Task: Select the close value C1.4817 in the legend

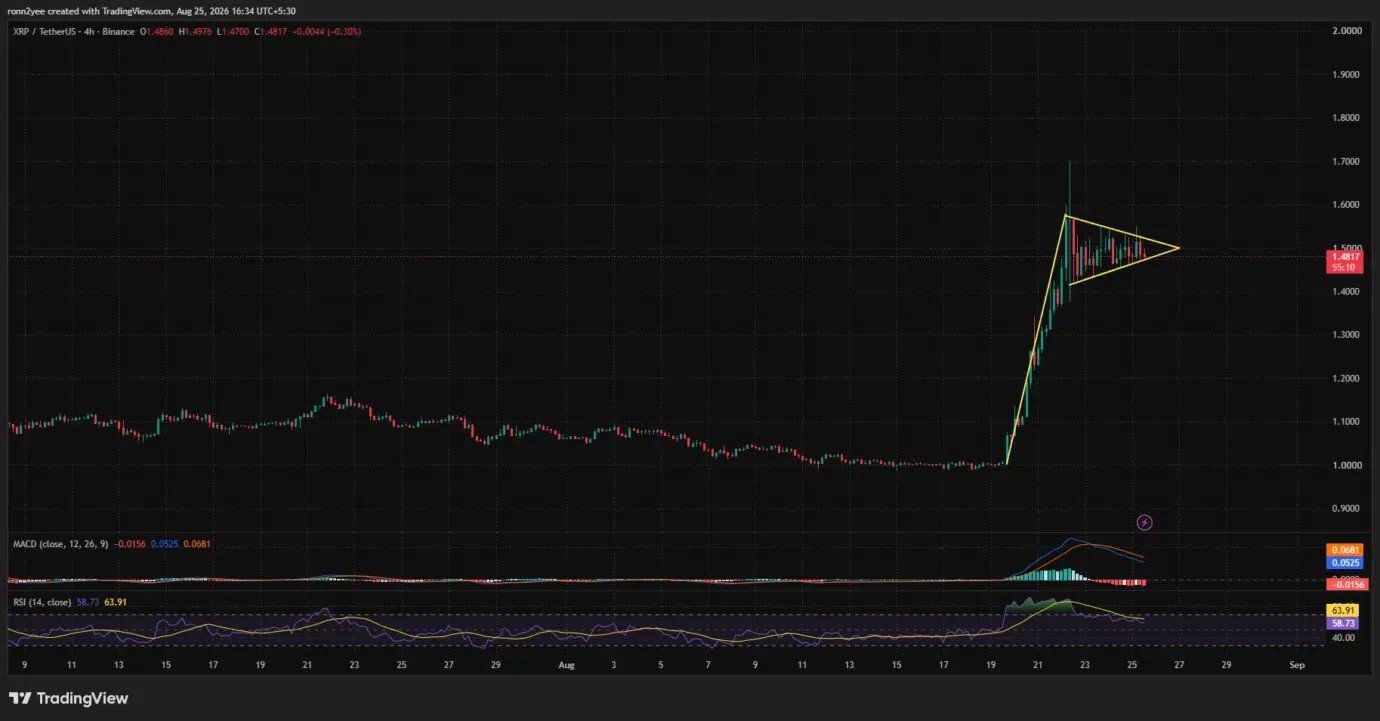Action: pos(270,32)
